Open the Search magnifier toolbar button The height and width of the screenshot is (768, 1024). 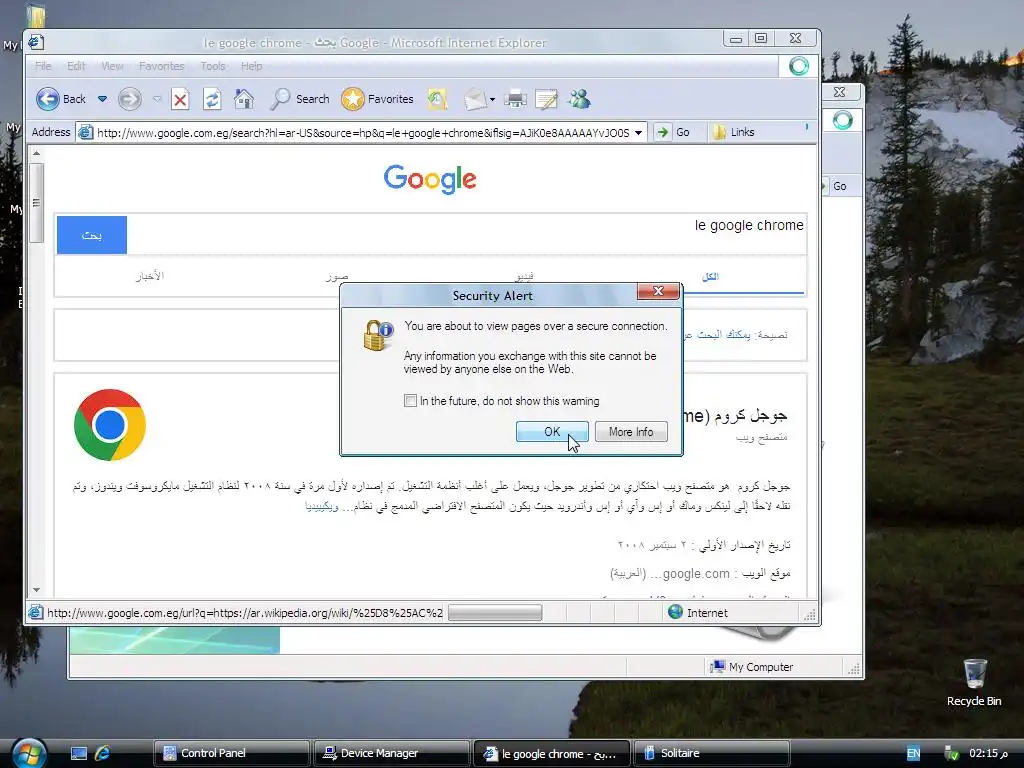click(299, 99)
